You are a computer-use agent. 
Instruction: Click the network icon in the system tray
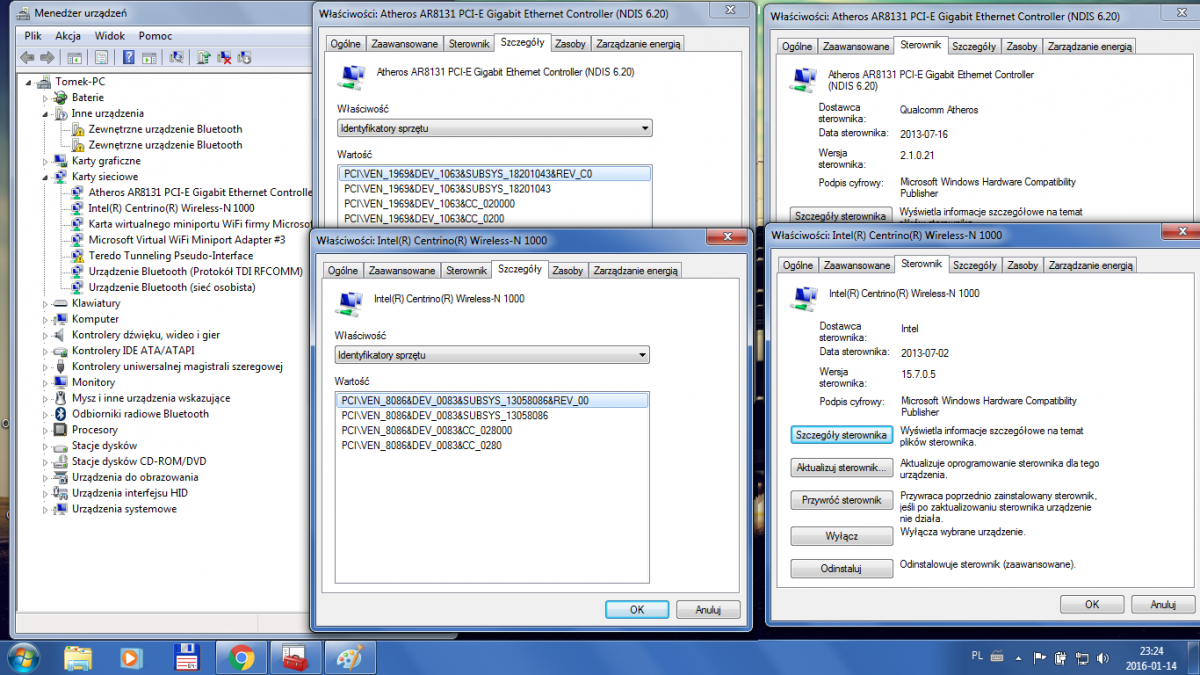[x=1081, y=658]
